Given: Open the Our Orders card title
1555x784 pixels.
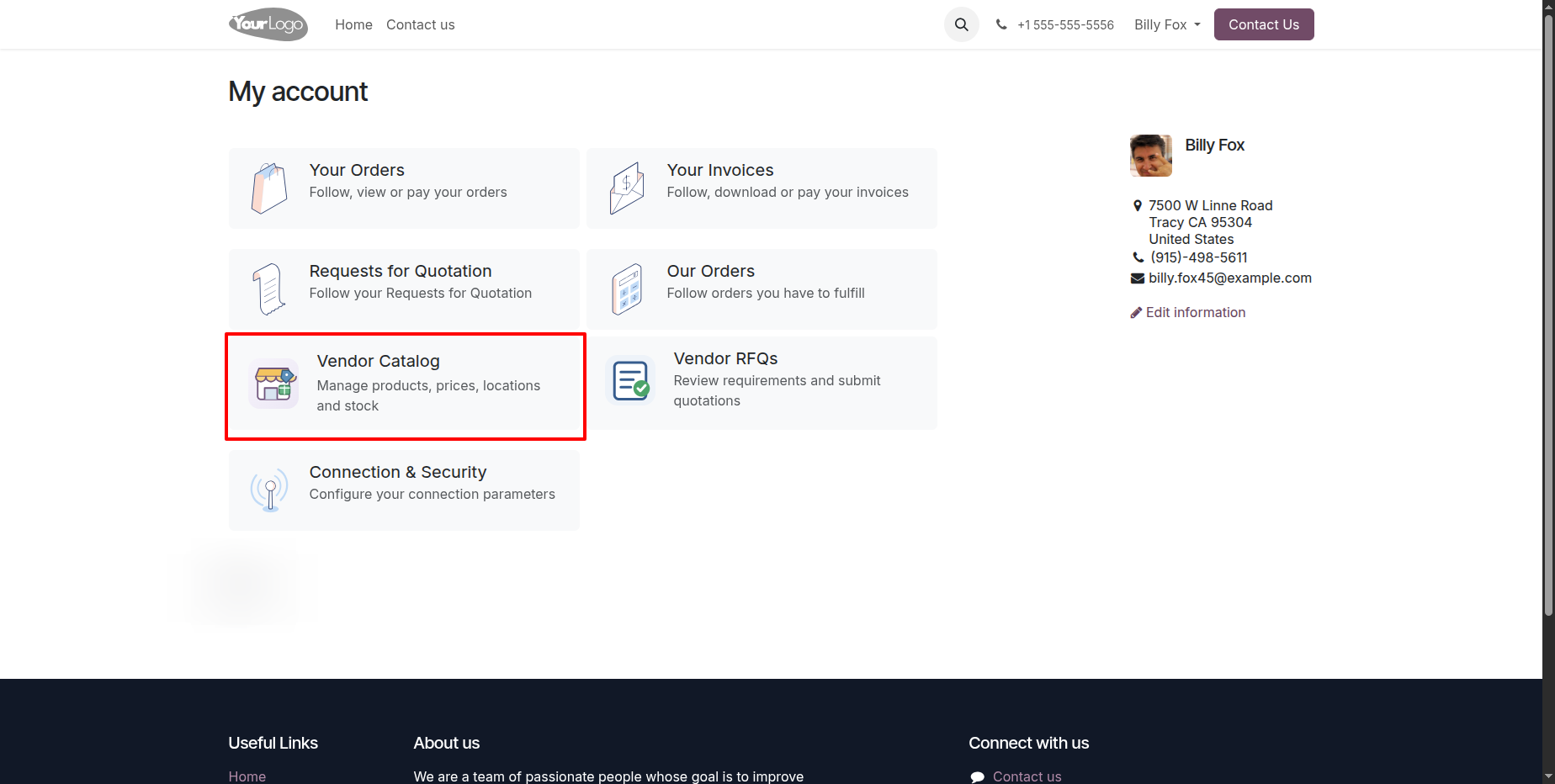Looking at the screenshot, I should click(711, 271).
